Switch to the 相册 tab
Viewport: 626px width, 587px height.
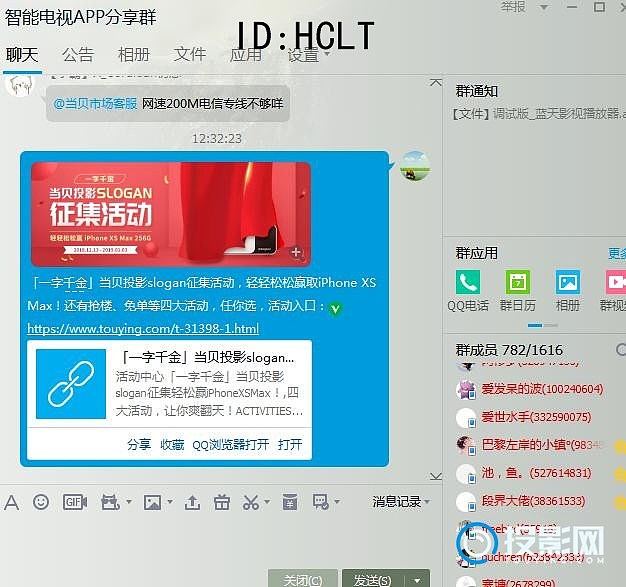pyautogui.click(x=134, y=55)
